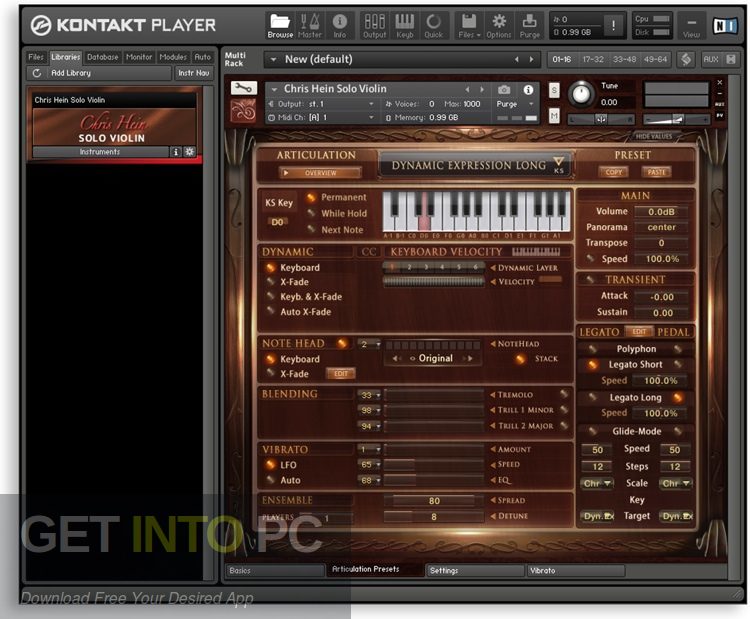Switch to the Modules tab
The height and width of the screenshot is (619, 750).
pyautogui.click(x=173, y=57)
